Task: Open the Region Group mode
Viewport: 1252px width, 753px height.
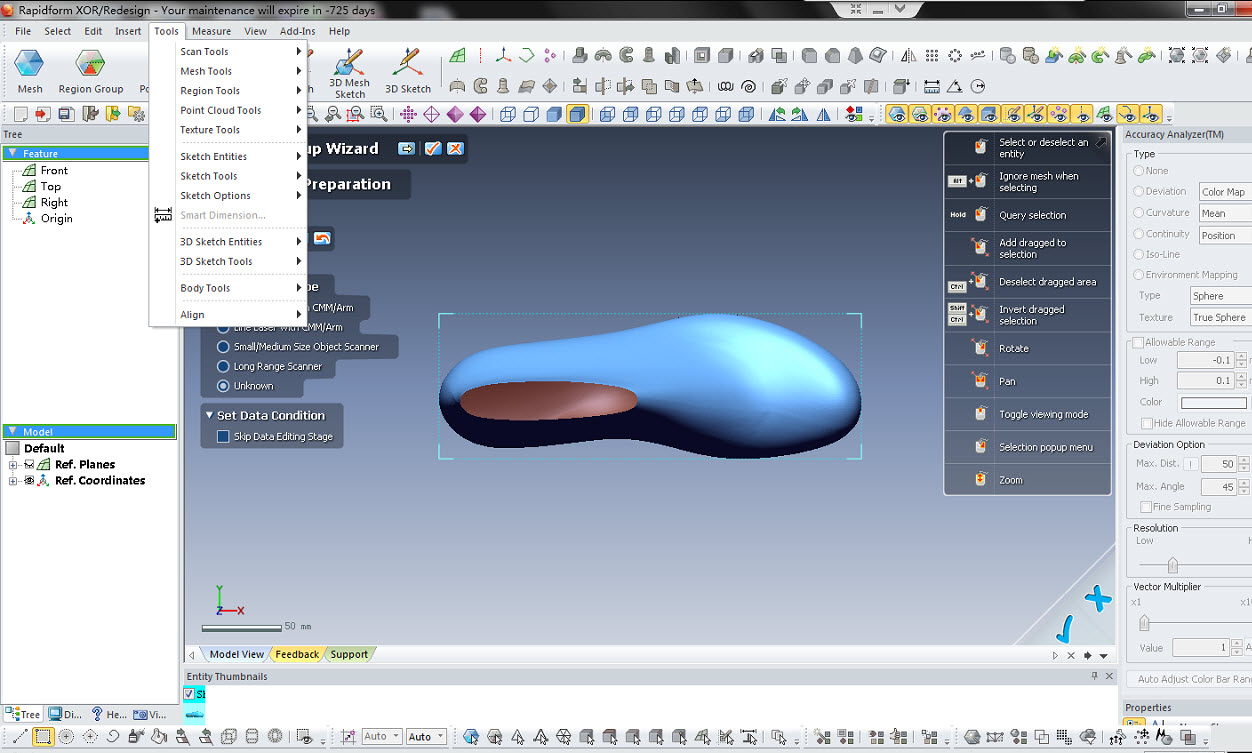Action: tap(90, 70)
